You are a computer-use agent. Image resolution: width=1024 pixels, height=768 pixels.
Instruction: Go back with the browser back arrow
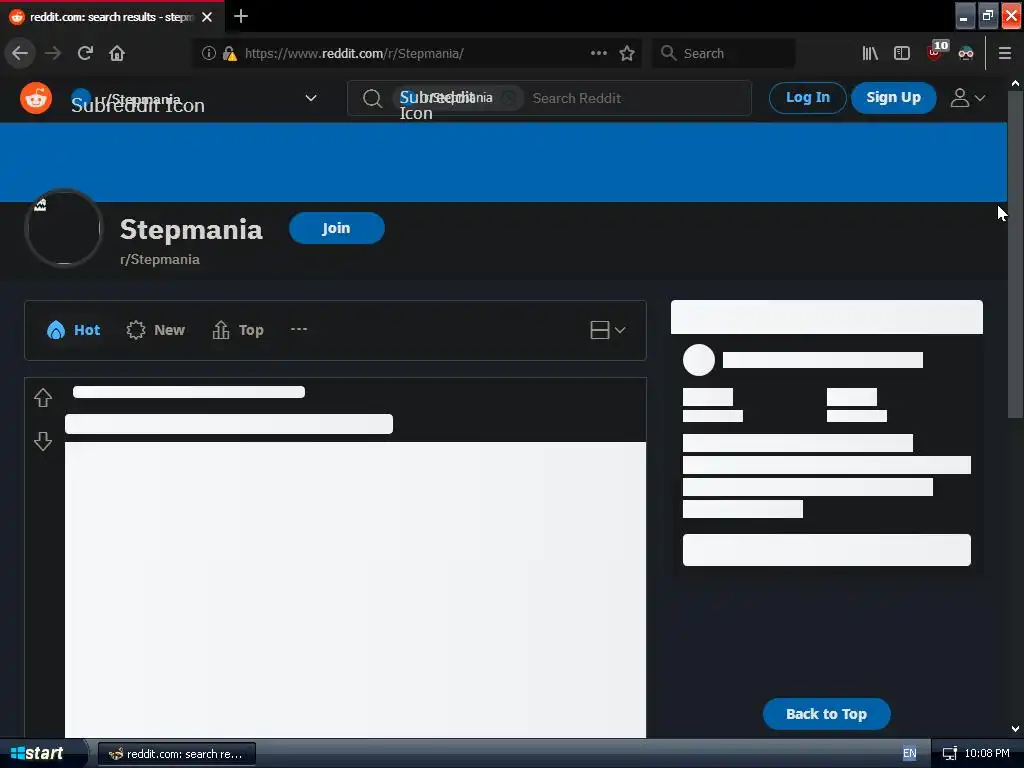pos(20,53)
